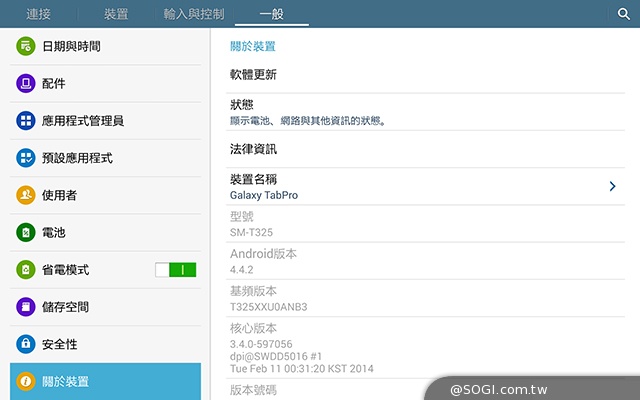The height and width of the screenshot is (400, 640).
Task: Open 狀態 to view battery and network info
Action: pyautogui.click(x=420, y=112)
